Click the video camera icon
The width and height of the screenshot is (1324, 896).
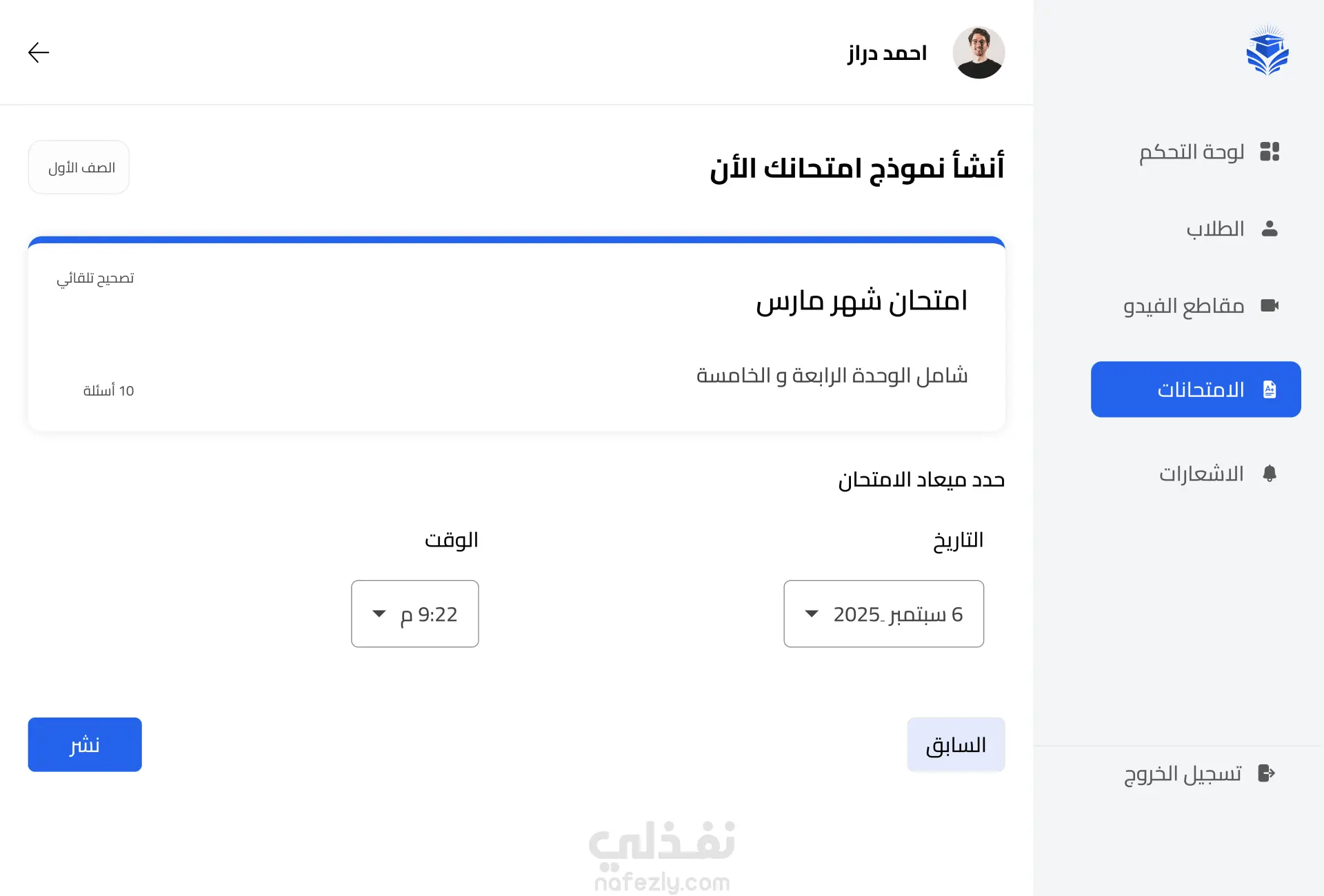[1270, 305]
